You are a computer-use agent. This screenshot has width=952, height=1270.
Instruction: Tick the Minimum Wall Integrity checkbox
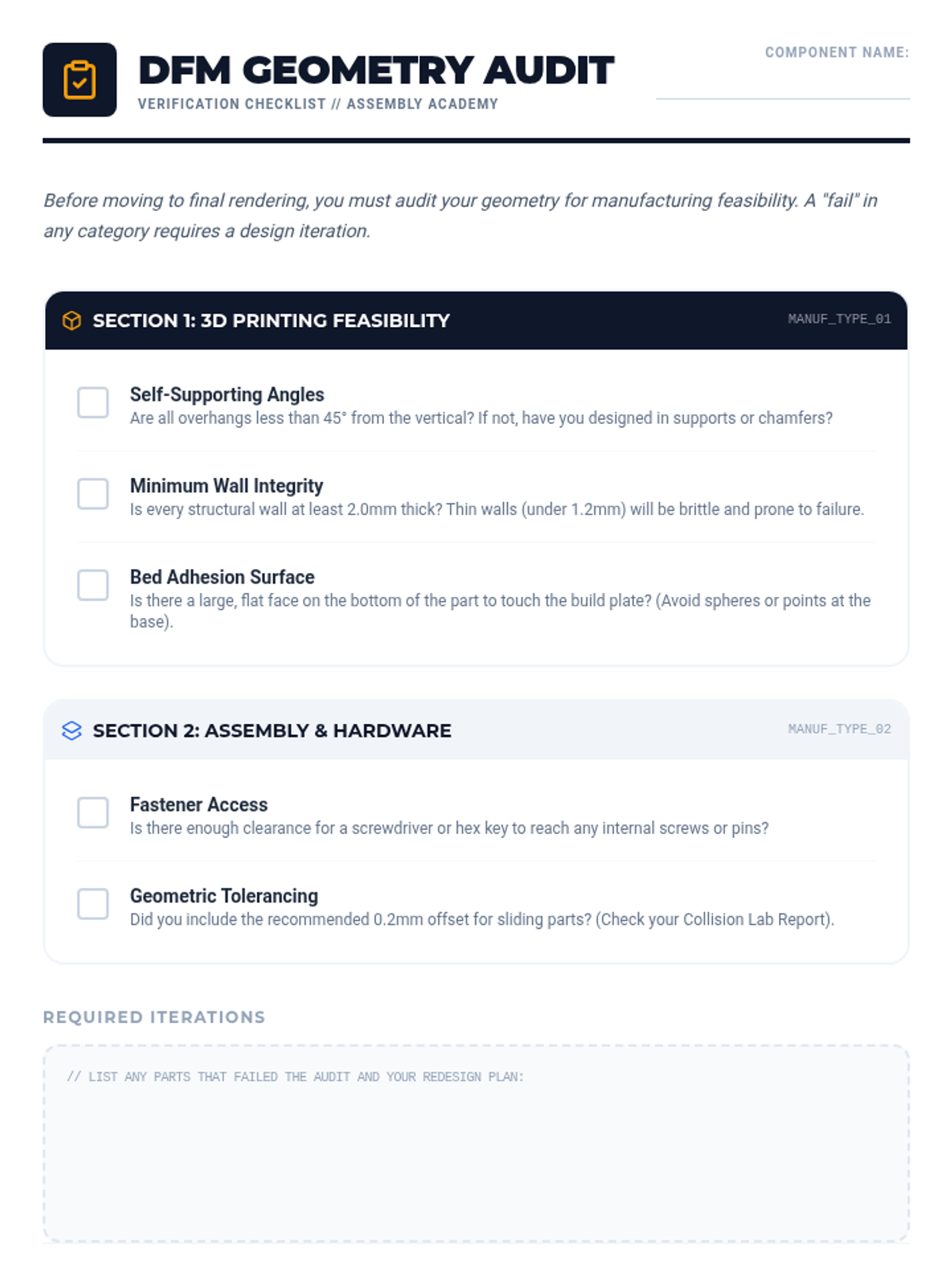[93, 494]
